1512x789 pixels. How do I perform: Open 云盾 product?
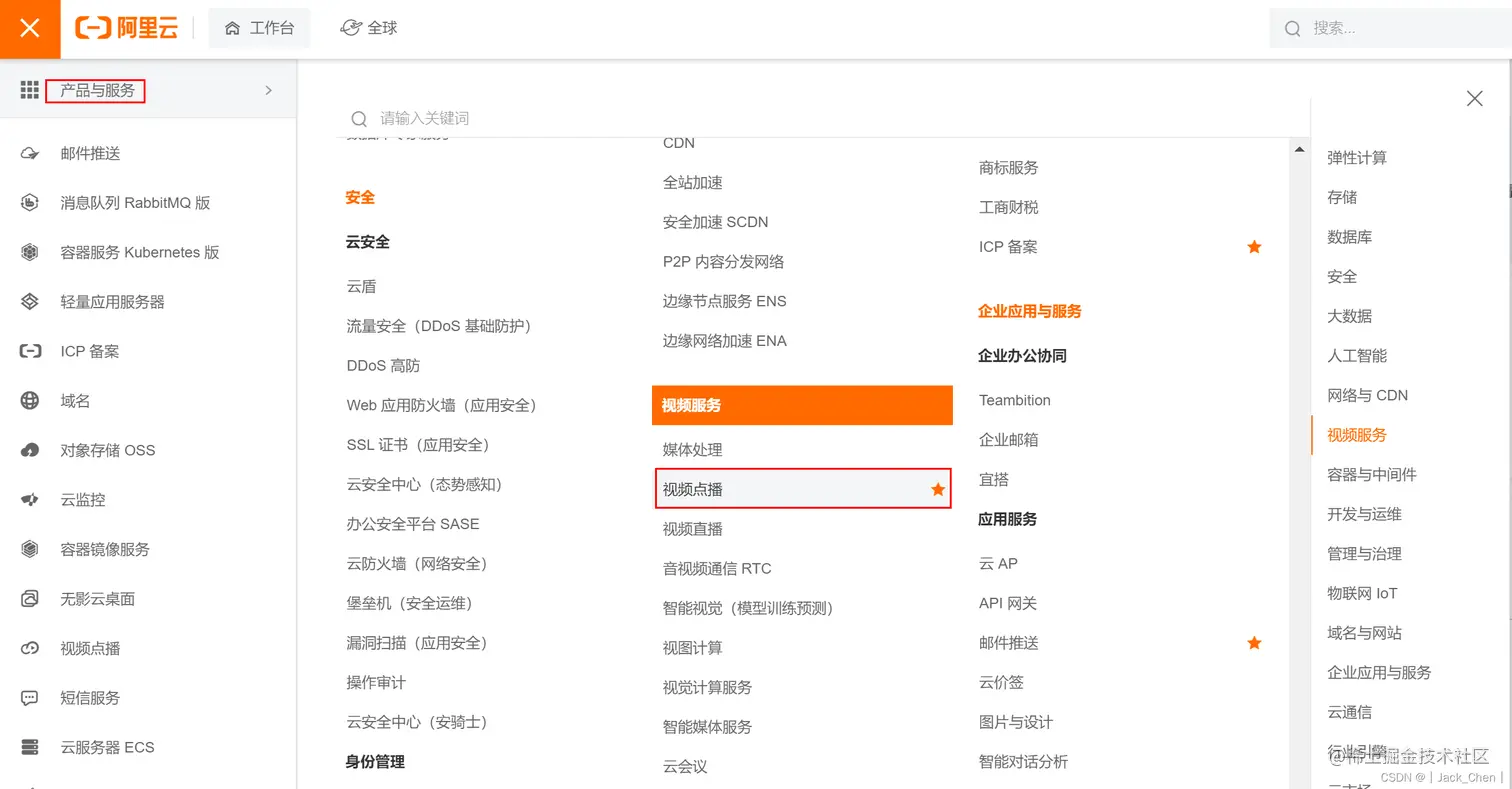tap(361, 286)
